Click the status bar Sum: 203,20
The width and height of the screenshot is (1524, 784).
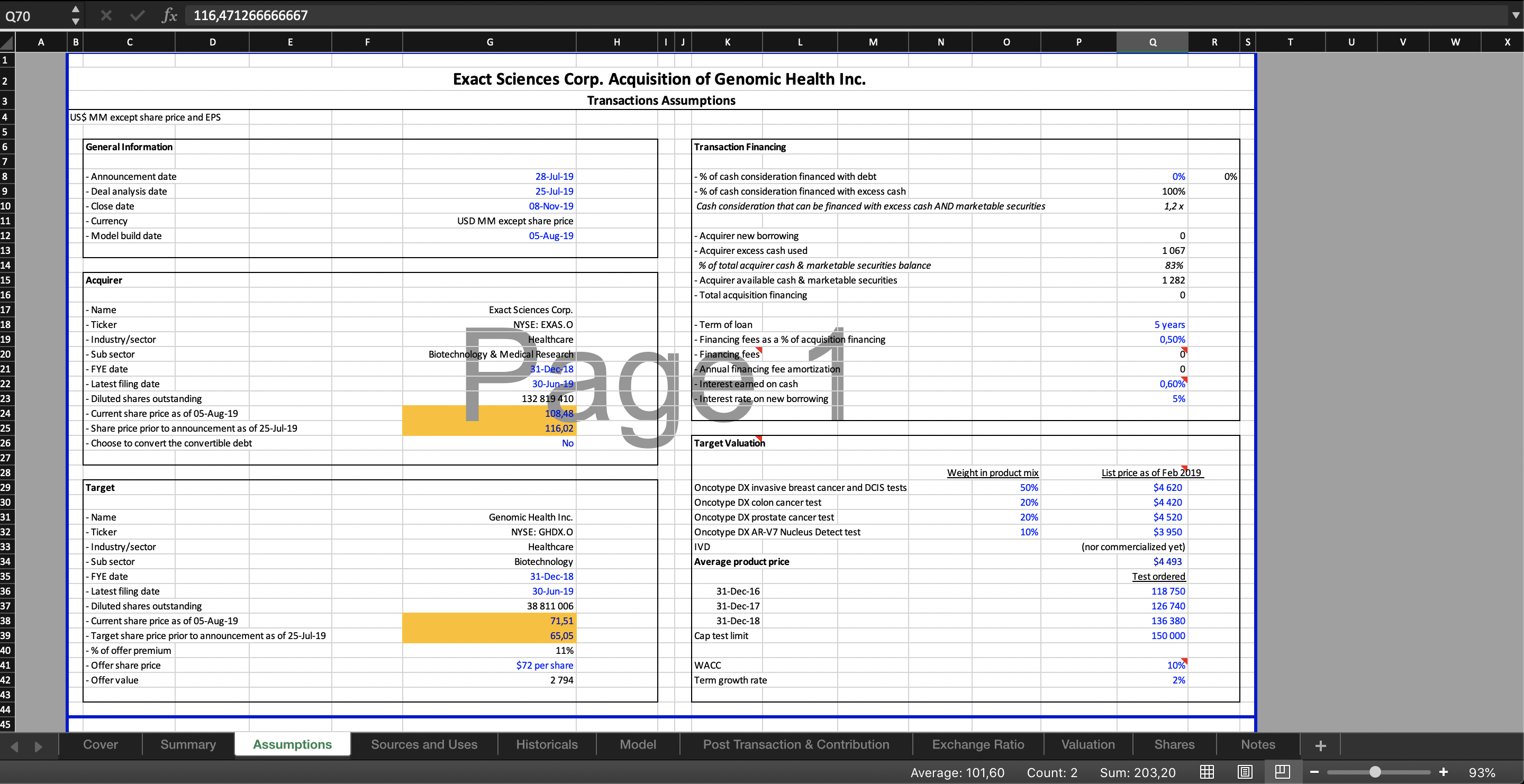[x=1137, y=773]
